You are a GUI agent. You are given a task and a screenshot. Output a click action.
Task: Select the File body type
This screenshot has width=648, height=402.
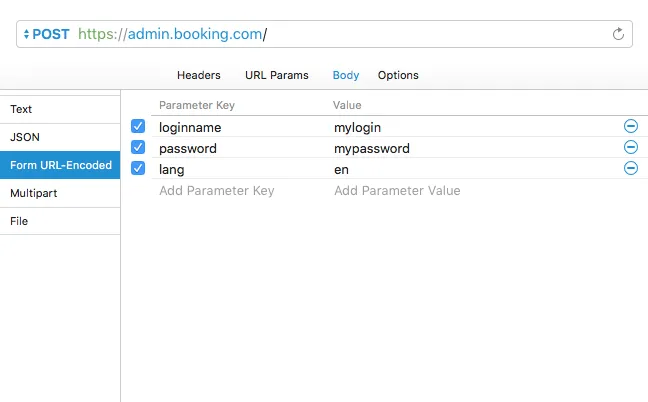60,221
